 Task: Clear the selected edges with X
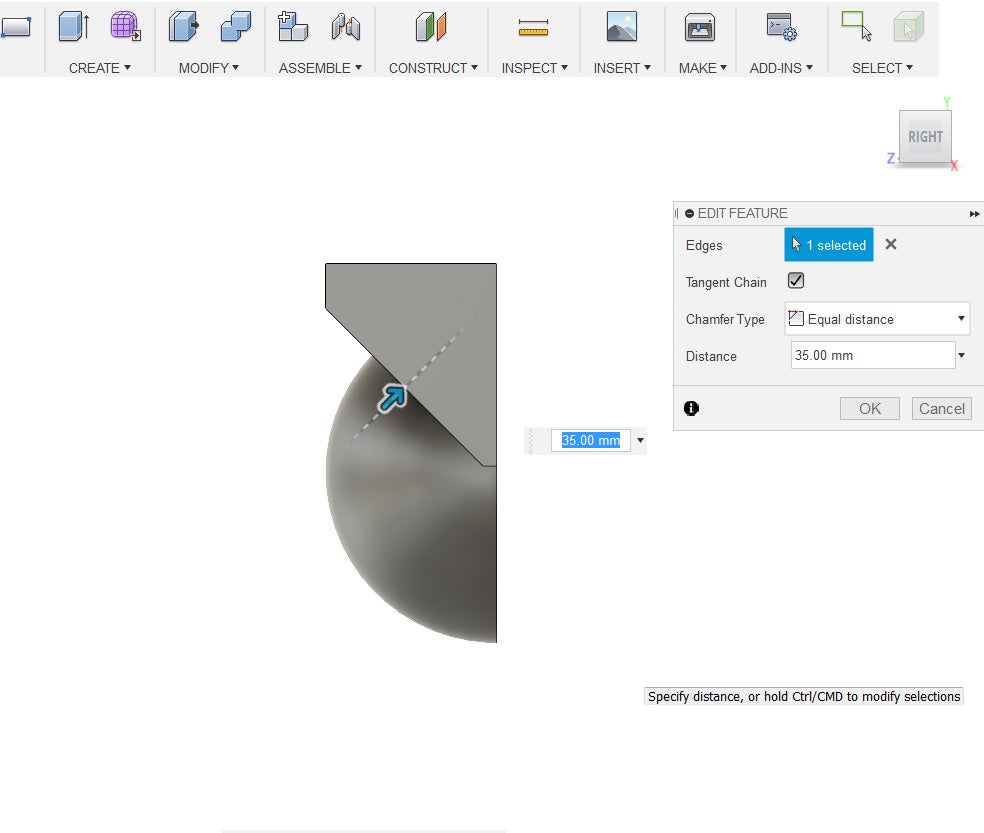(x=891, y=244)
